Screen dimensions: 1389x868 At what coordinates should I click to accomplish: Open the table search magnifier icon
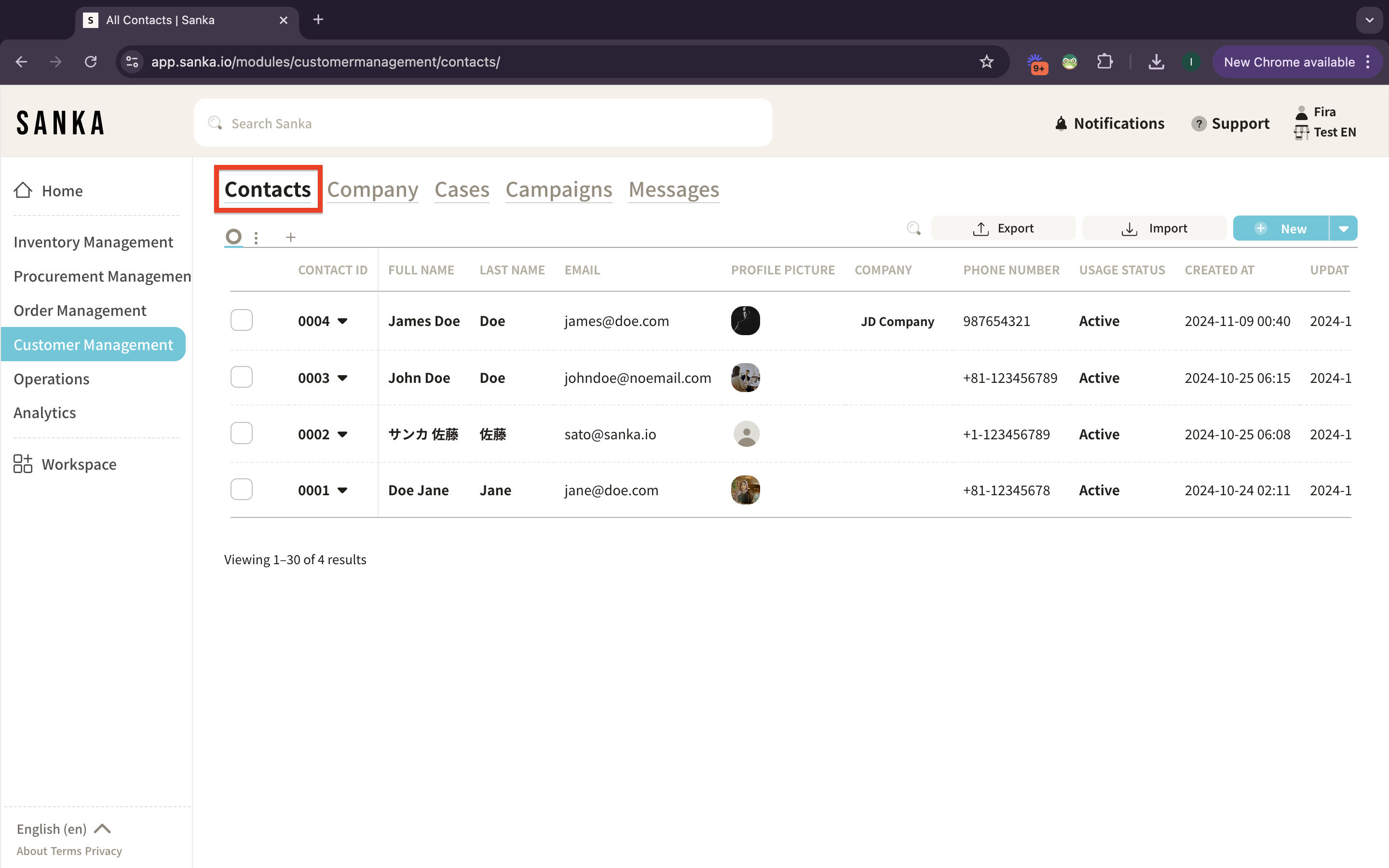pos(914,229)
